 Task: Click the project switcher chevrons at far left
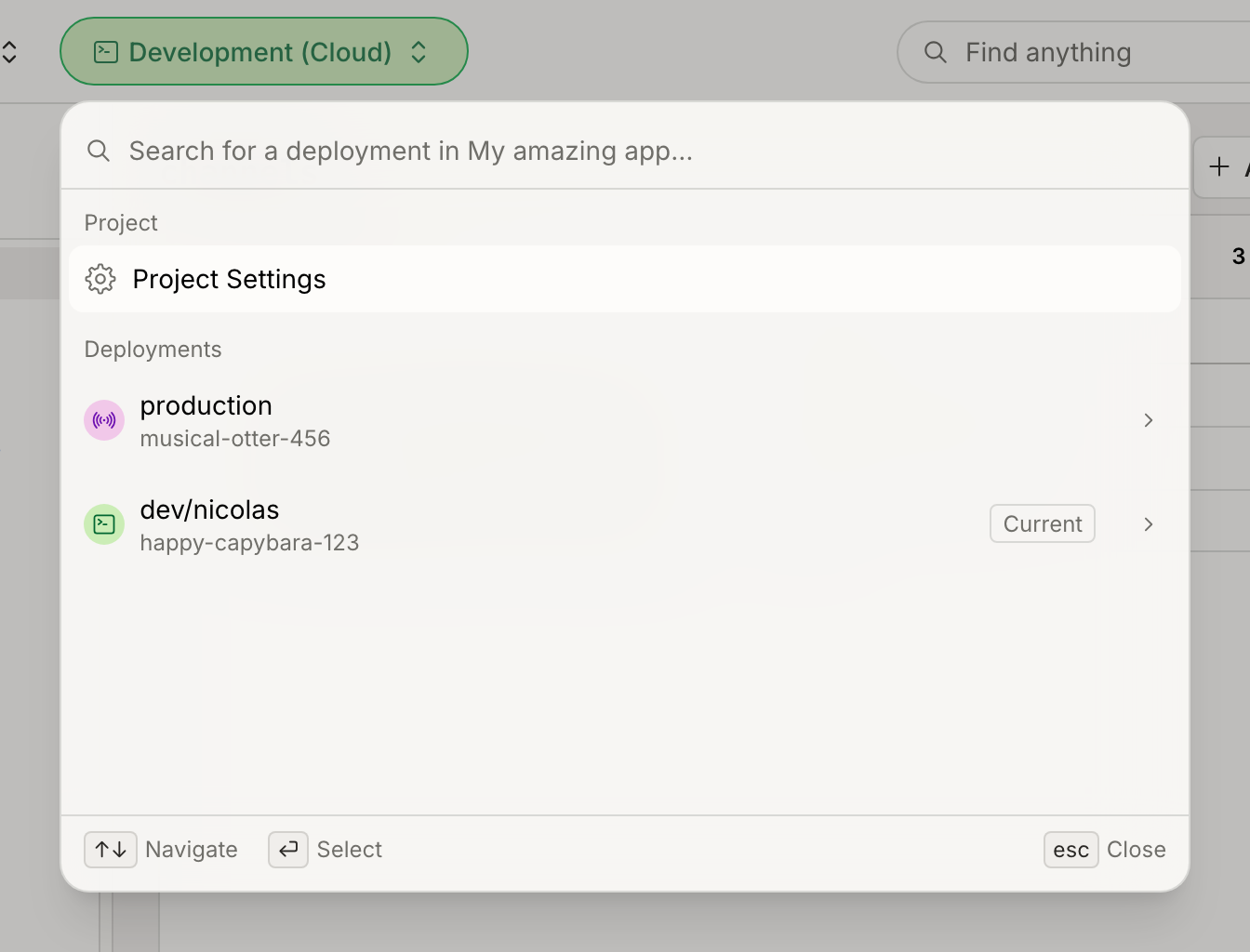9,52
